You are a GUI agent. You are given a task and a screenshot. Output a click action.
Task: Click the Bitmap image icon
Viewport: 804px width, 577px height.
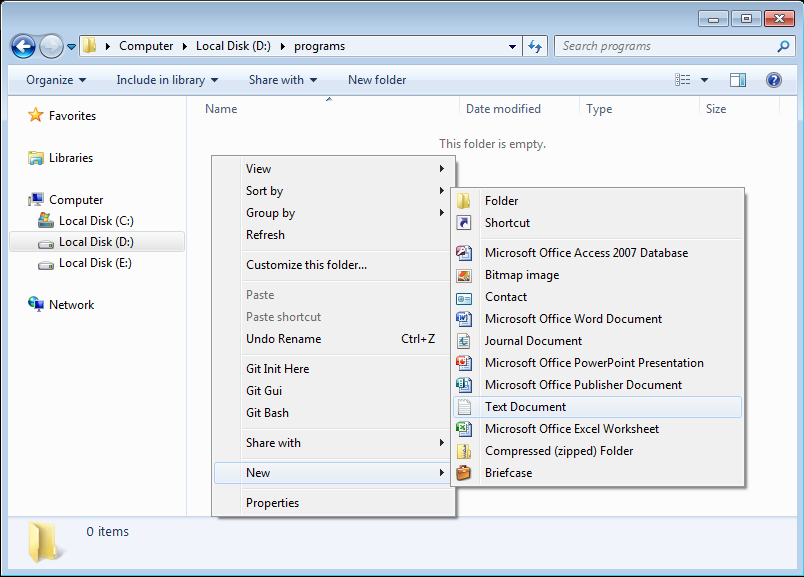[x=464, y=275]
